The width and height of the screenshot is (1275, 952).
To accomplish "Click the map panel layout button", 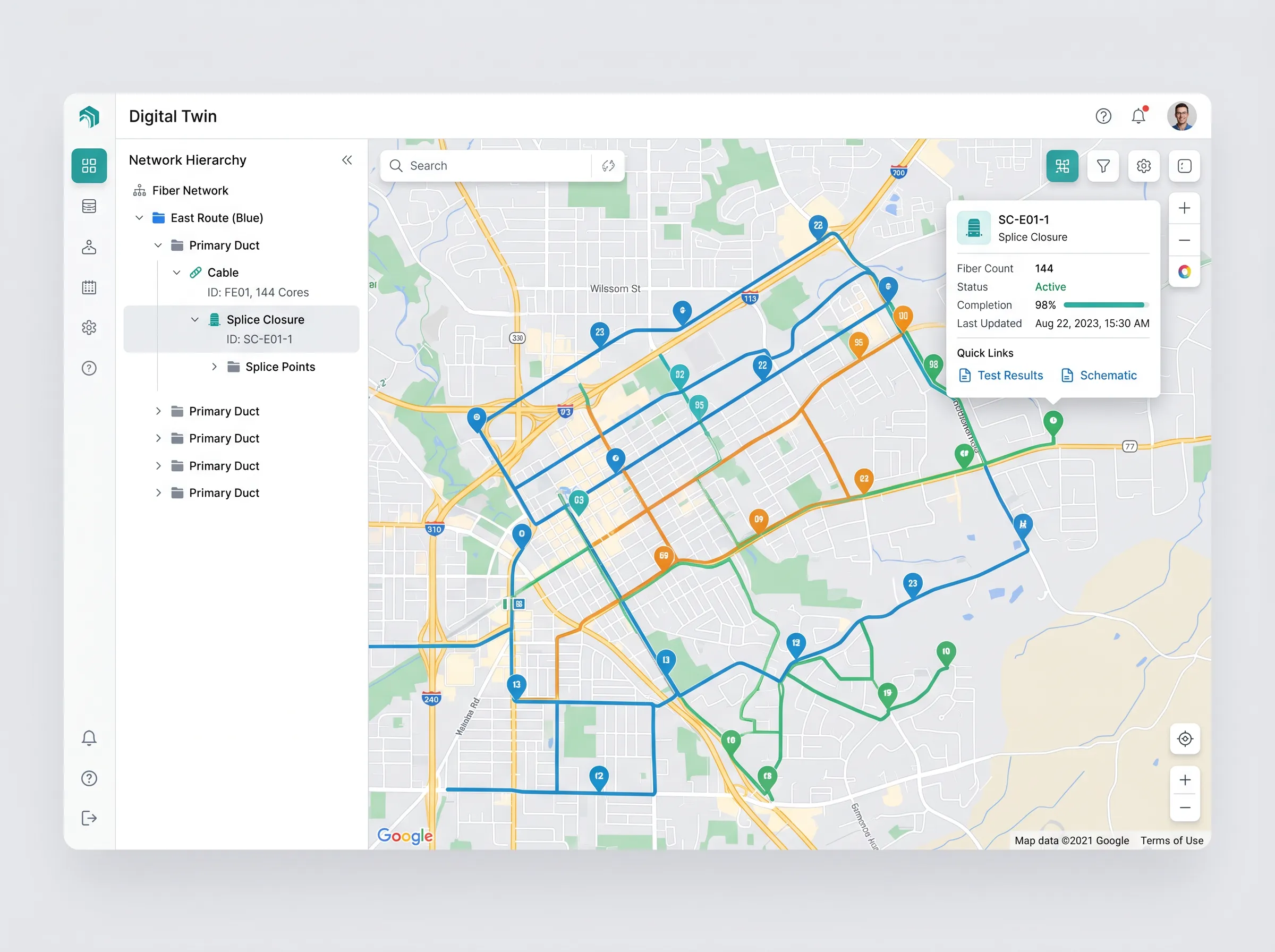I will coord(1185,166).
